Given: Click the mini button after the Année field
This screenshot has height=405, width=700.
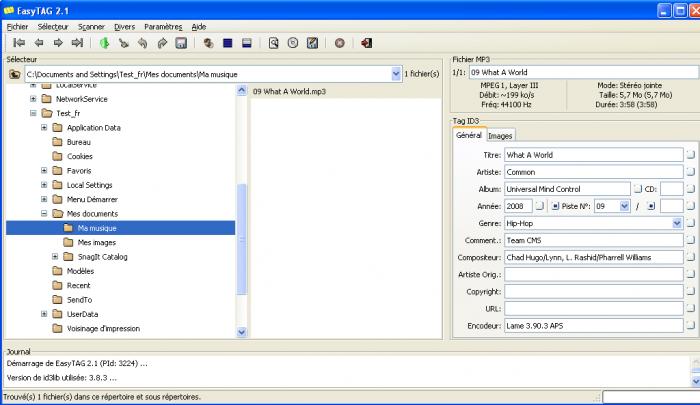Looking at the screenshot, I should coord(540,206).
